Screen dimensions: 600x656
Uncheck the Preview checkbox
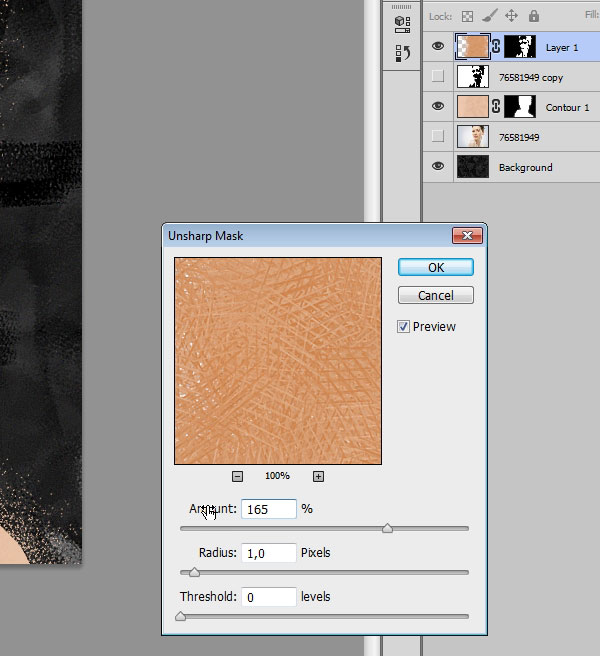tap(404, 327)
